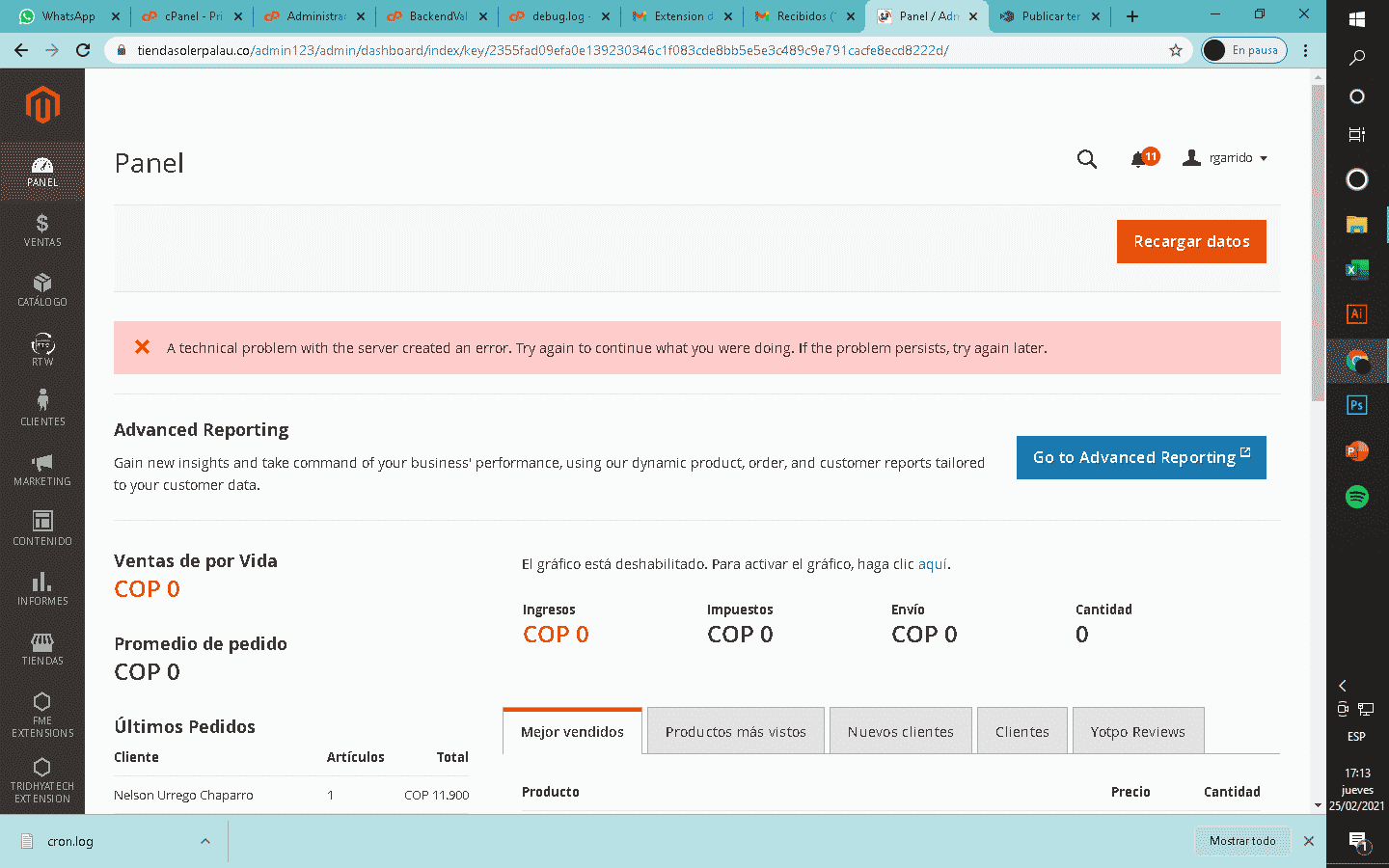Select the Informes reports icon
Image resolution: width=1389 pixels, height=868 pixels.
42,585
